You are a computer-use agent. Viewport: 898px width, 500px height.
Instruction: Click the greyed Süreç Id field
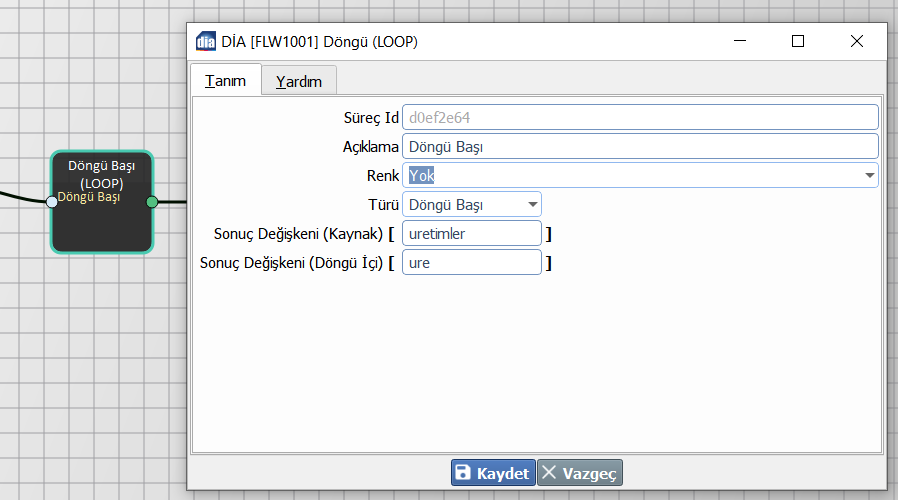coord(640,117)
